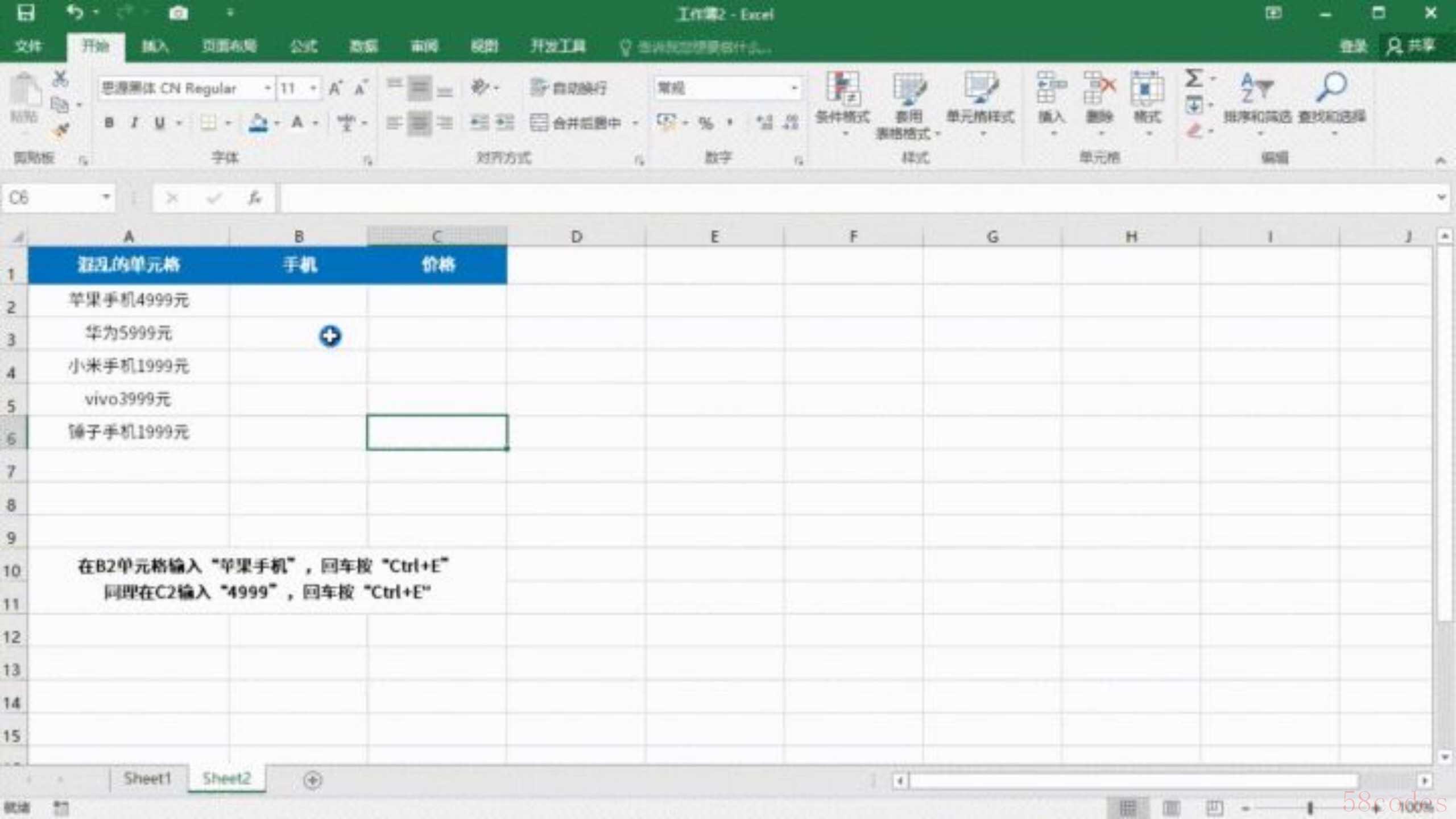
Task: Click the fill color bucket swatch
Action: point(258,122)
